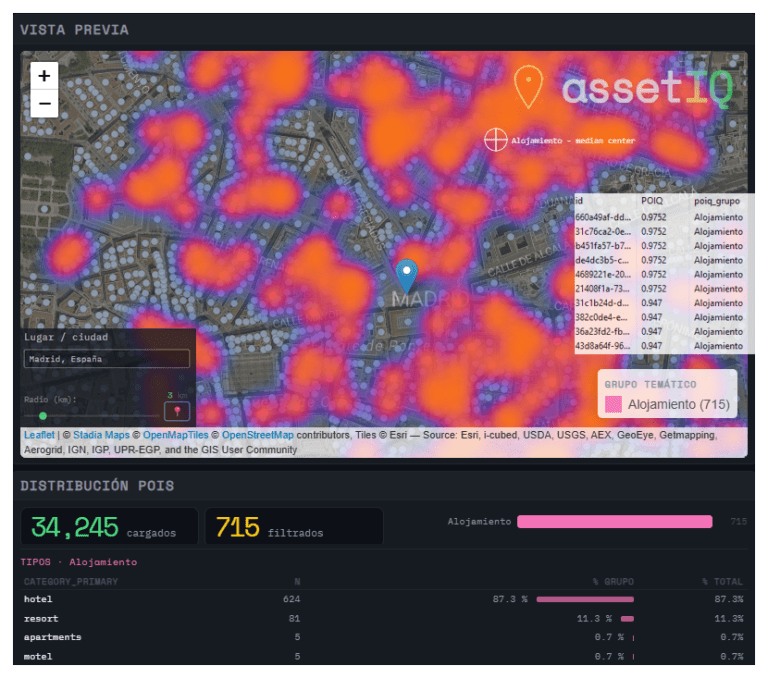This screenshot has height=678, width=768.
Task: Open the Stadia Maps link
Action: click(x=101, y=435)
